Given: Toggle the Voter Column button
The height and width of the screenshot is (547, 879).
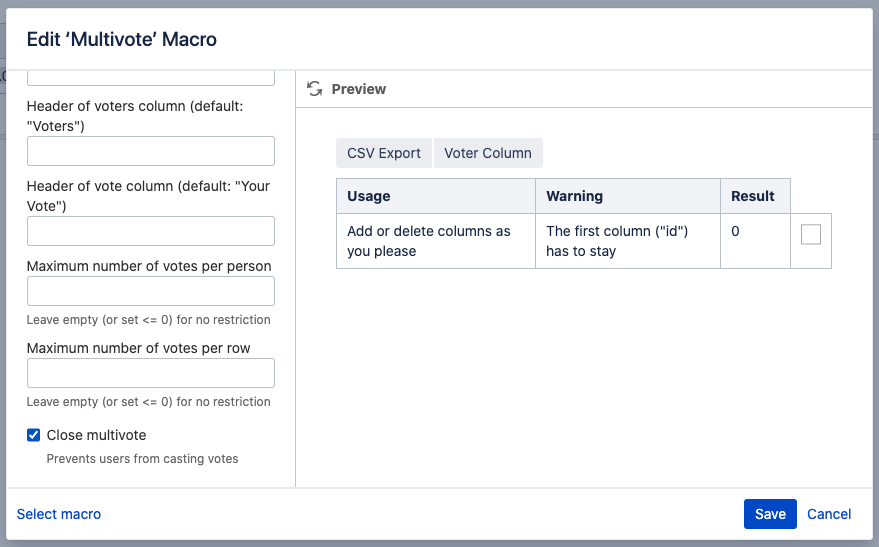Looking at the screenshot, I should coord(488,153).
